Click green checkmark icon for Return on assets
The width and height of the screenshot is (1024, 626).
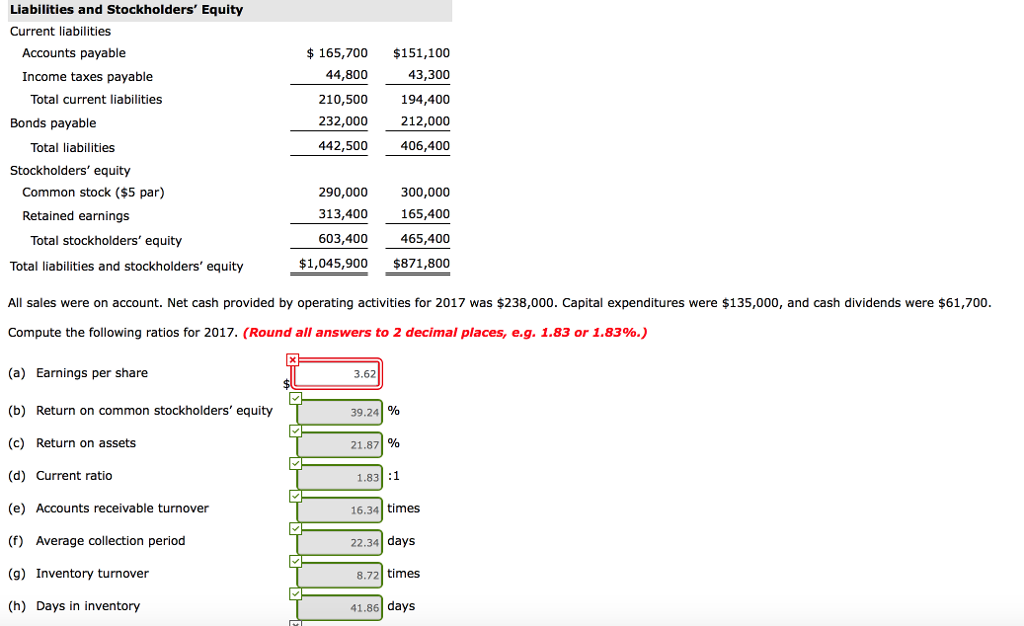pyautogui.click(x=296, y=431)
